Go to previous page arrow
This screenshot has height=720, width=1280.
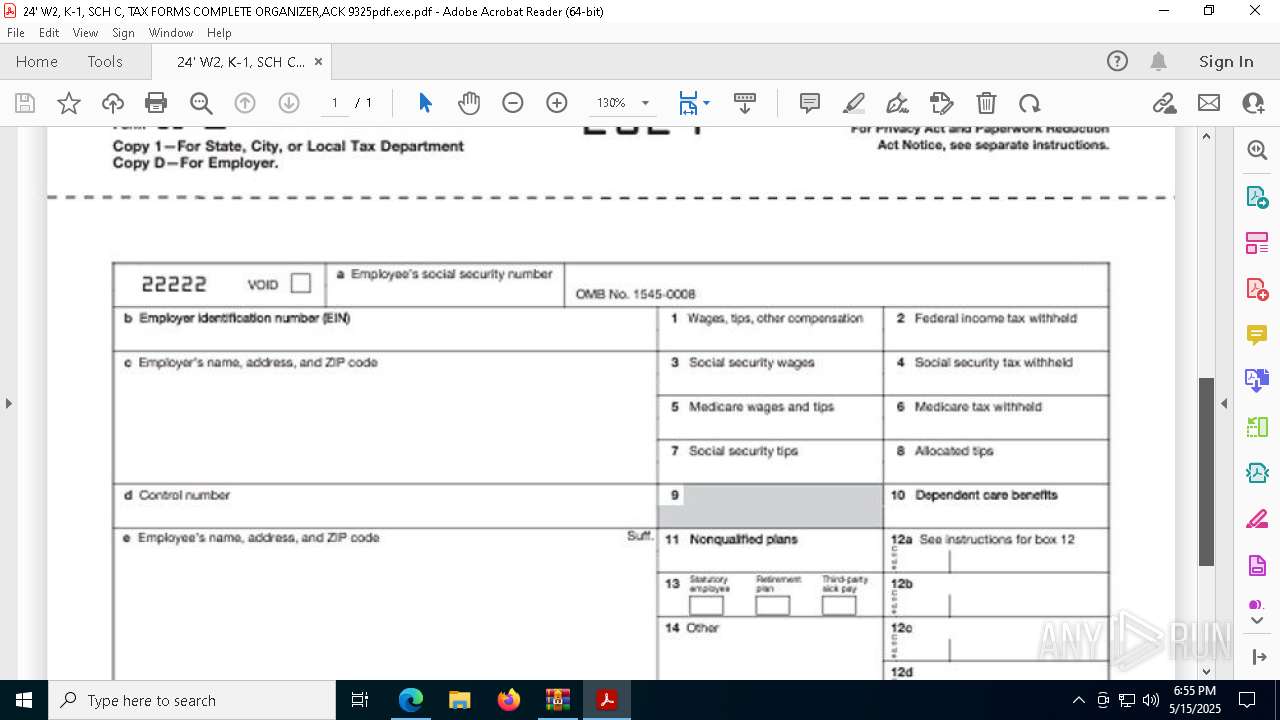click(245, 103)
